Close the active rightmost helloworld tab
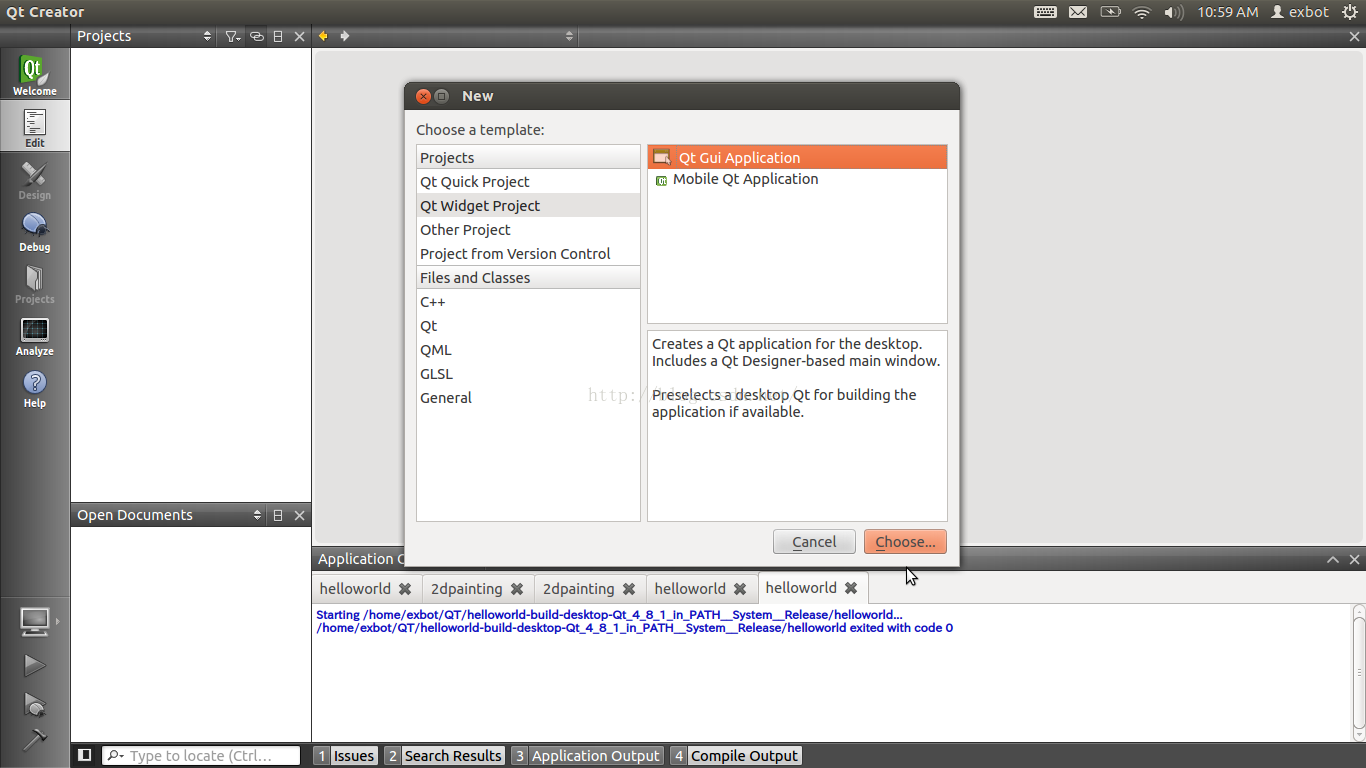 851,588
